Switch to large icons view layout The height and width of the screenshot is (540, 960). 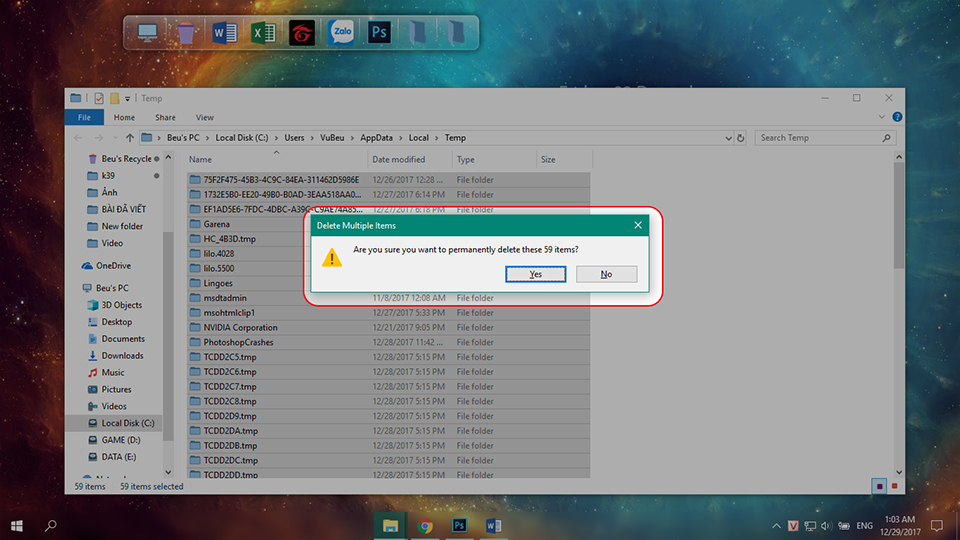click(x=894, y=486)
